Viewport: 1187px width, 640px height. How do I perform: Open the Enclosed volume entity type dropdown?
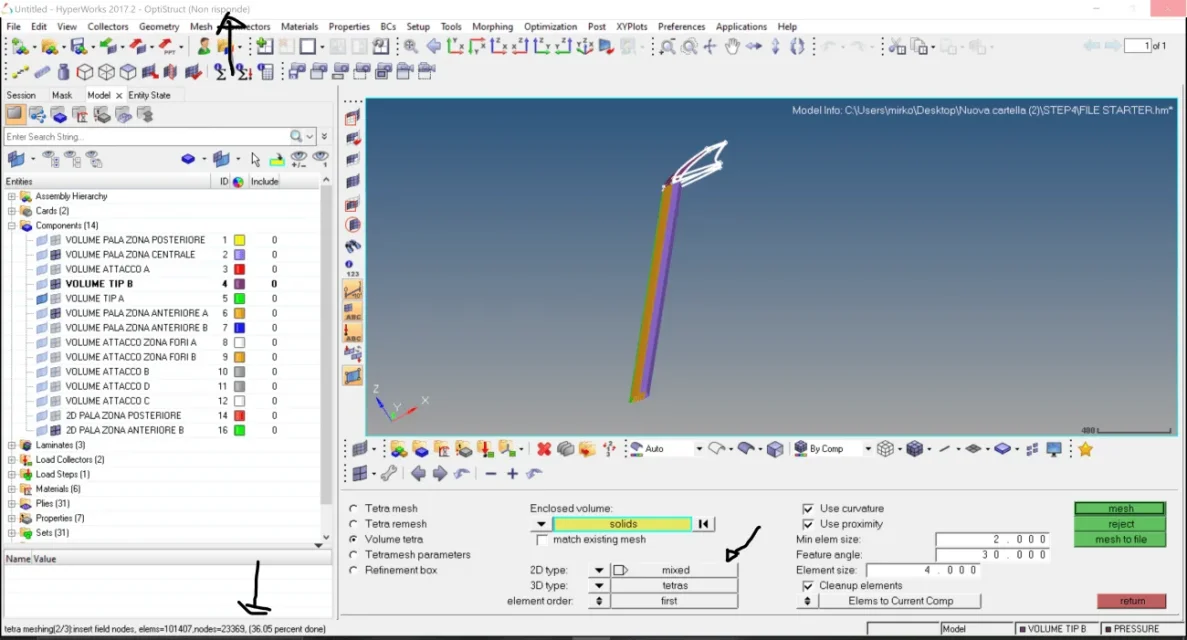[x=541, y=524]
